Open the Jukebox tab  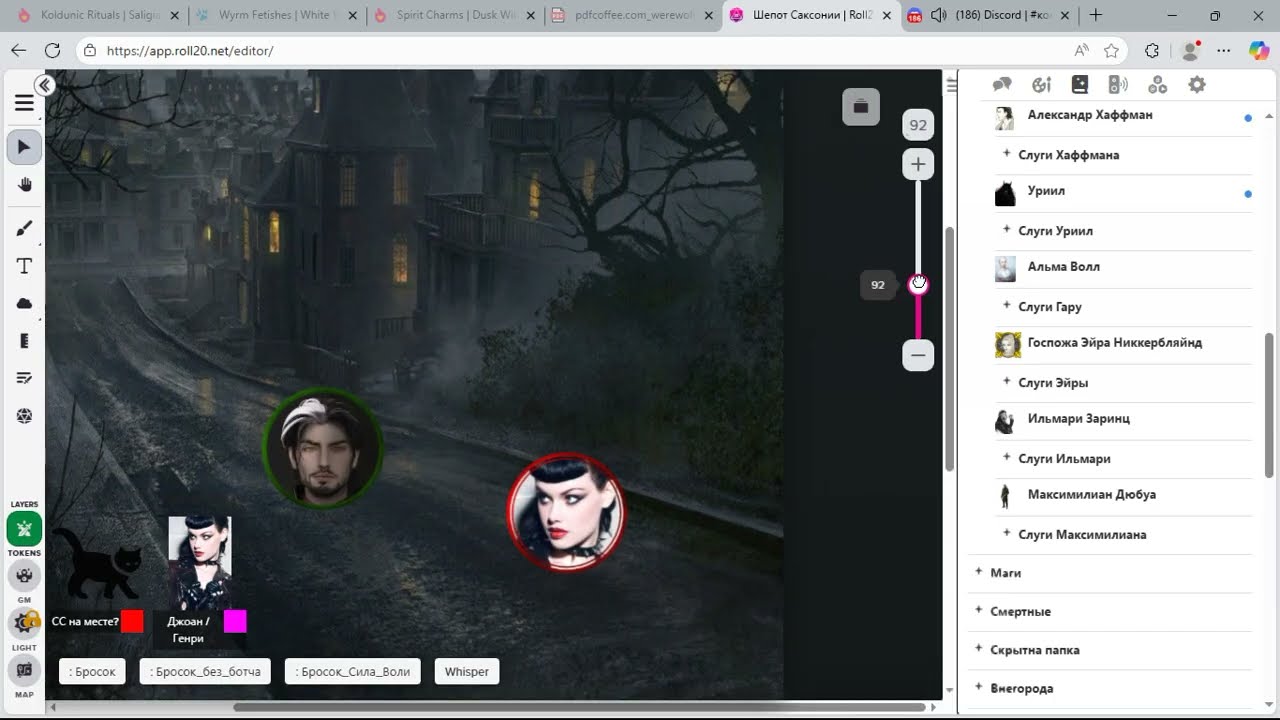pos(1118,85)
